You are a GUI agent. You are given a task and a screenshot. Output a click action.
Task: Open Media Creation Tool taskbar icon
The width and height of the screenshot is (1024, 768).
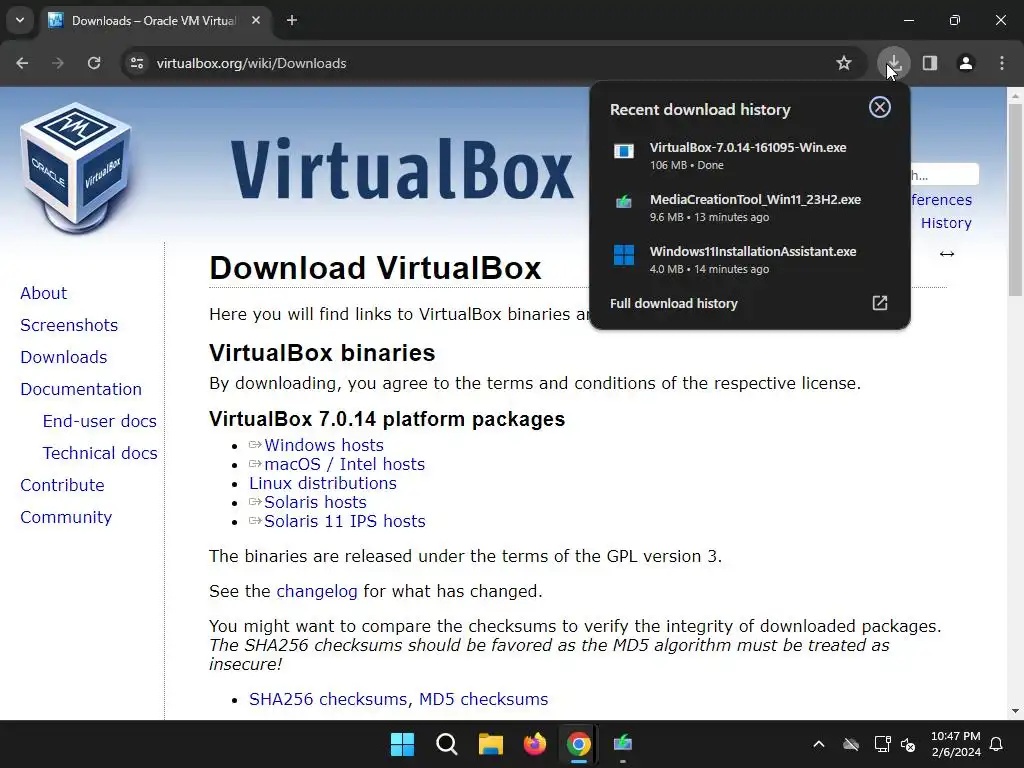(x=622, y=744)
